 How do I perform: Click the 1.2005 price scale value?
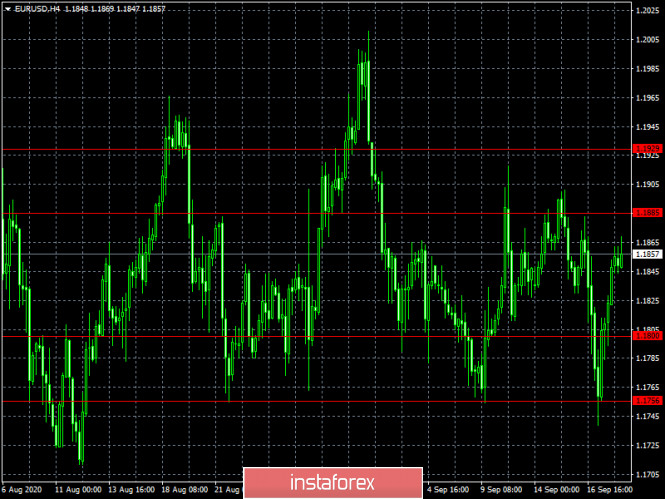pos(648,40)
